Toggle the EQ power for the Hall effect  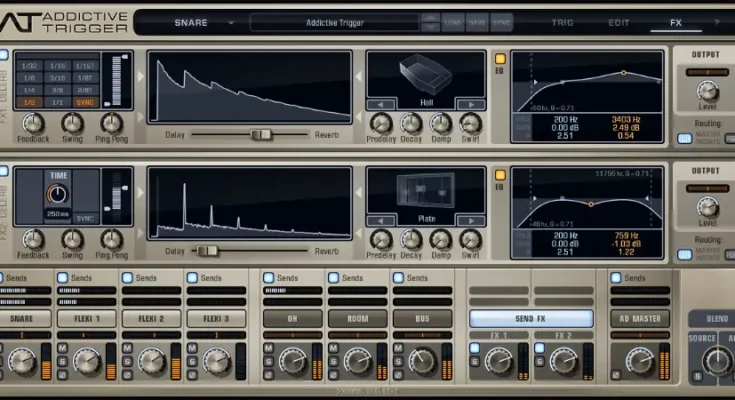[x=501, y=58]
